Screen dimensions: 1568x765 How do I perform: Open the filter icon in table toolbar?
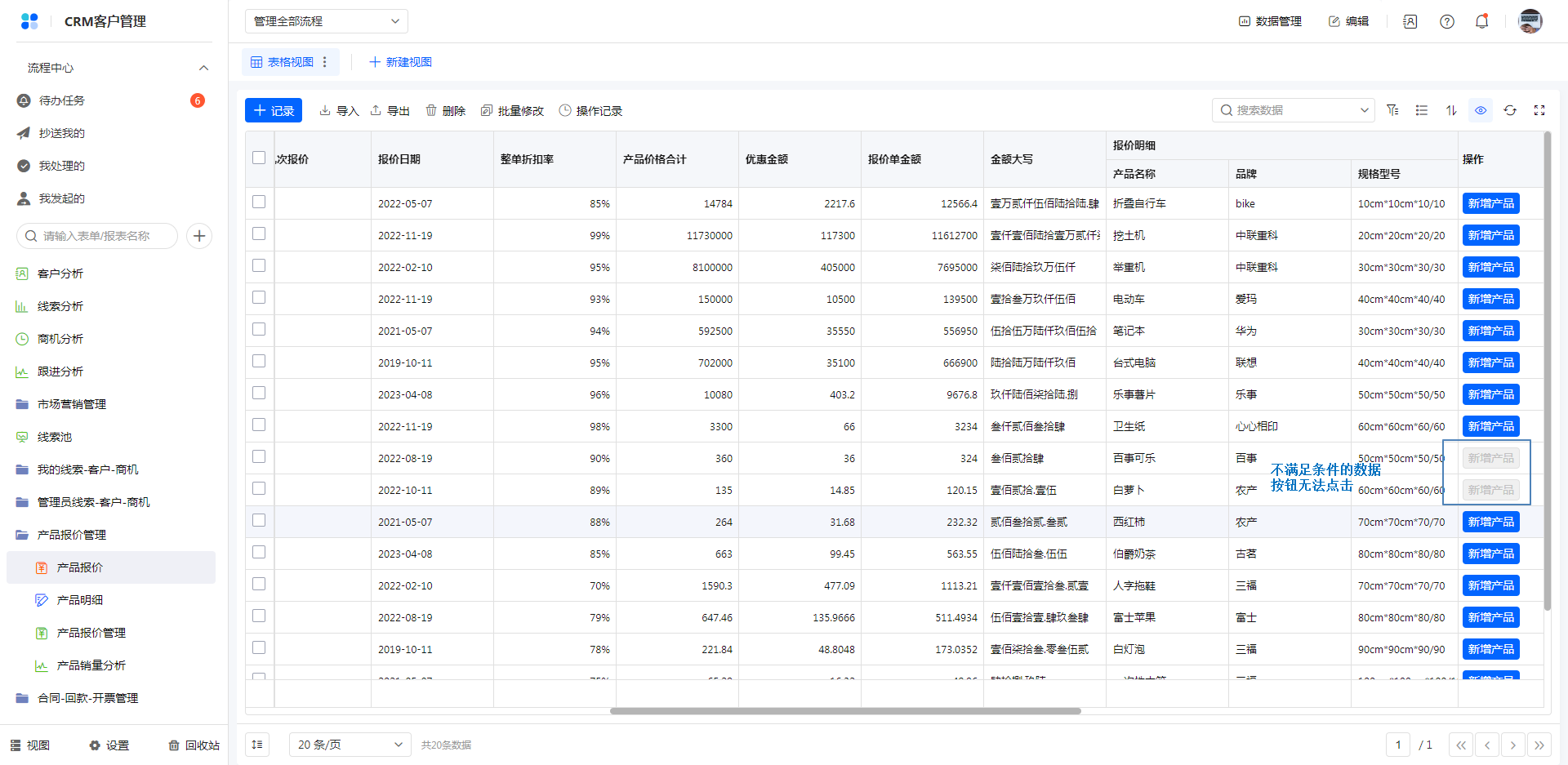(x=1392, y=110)
